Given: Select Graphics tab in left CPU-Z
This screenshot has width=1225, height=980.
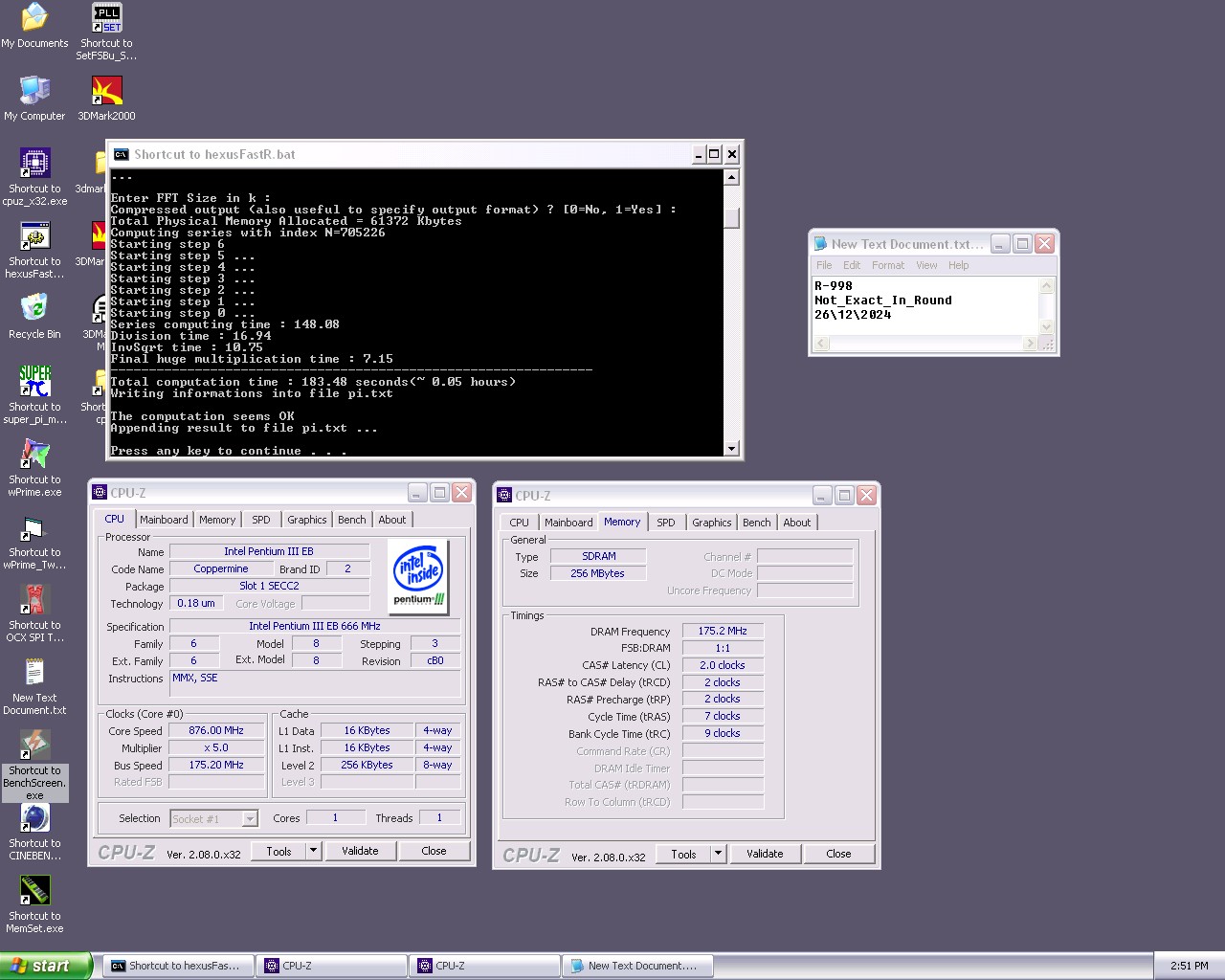Looking at the screenshot, I should click(x=307, y=520).
